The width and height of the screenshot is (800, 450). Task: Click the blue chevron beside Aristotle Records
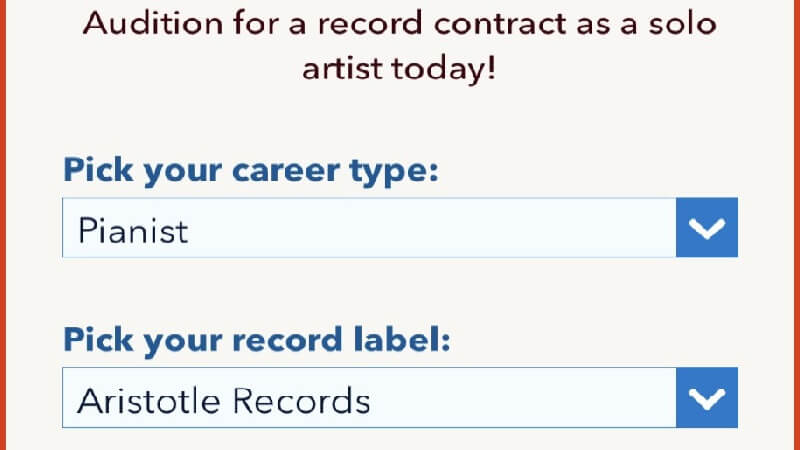(707, 397)
